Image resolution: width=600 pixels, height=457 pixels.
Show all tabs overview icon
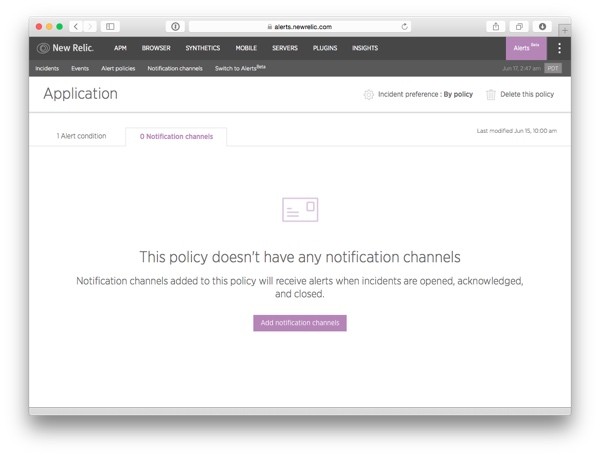point(519,26)
